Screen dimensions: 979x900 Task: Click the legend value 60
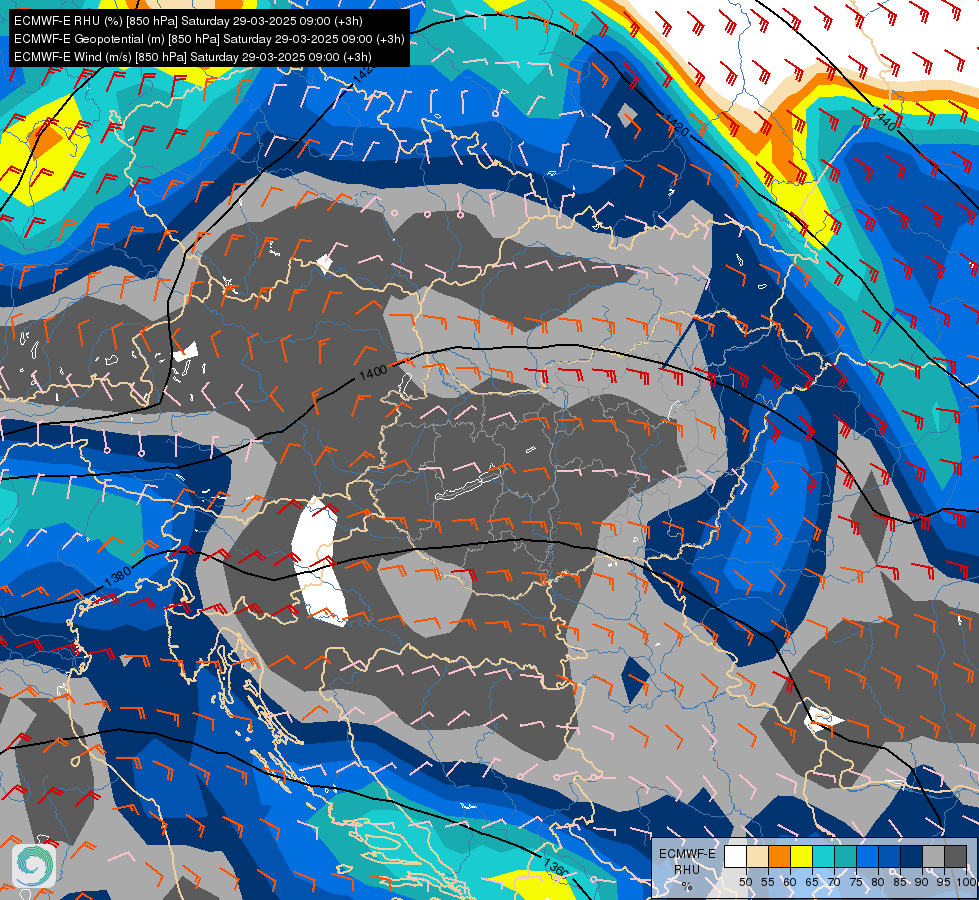(x=790, y=882)
